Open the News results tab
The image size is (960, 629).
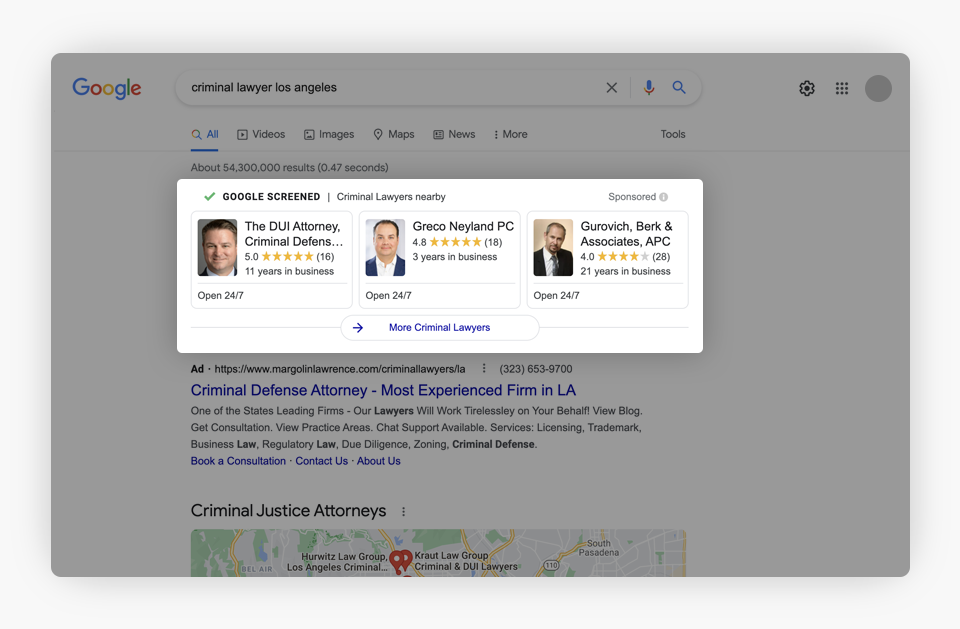(454, 134)
